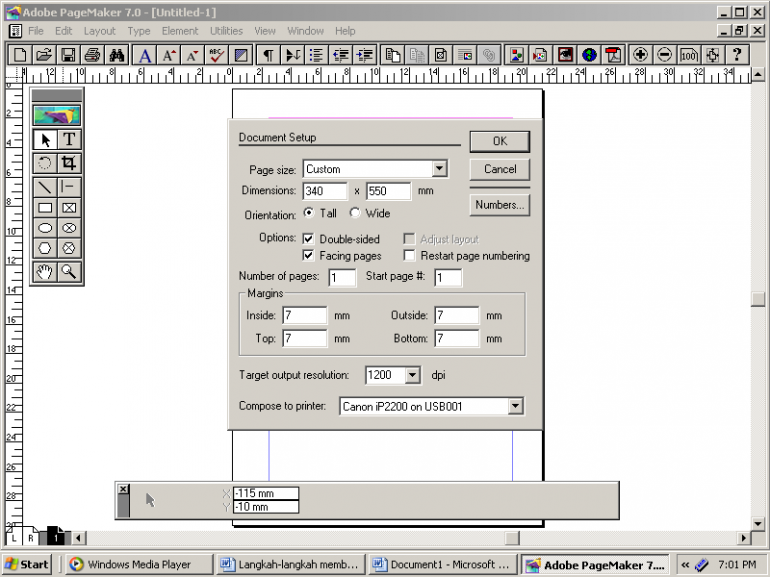Close the Control palette with X

pos(123,489)
